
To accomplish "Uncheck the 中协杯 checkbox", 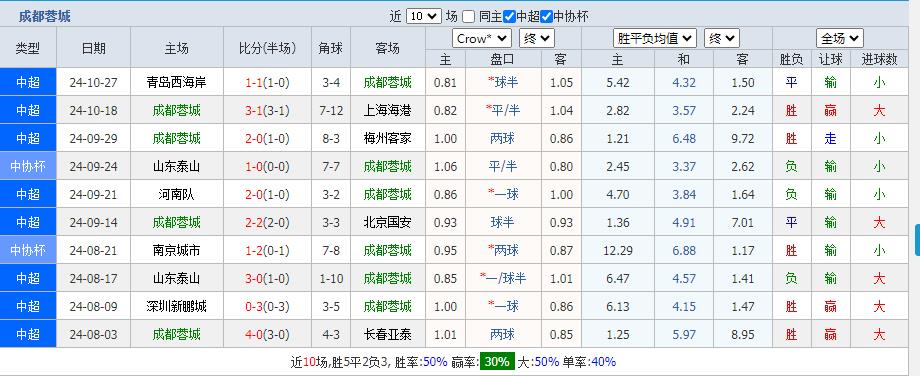I will click(546, 16).
